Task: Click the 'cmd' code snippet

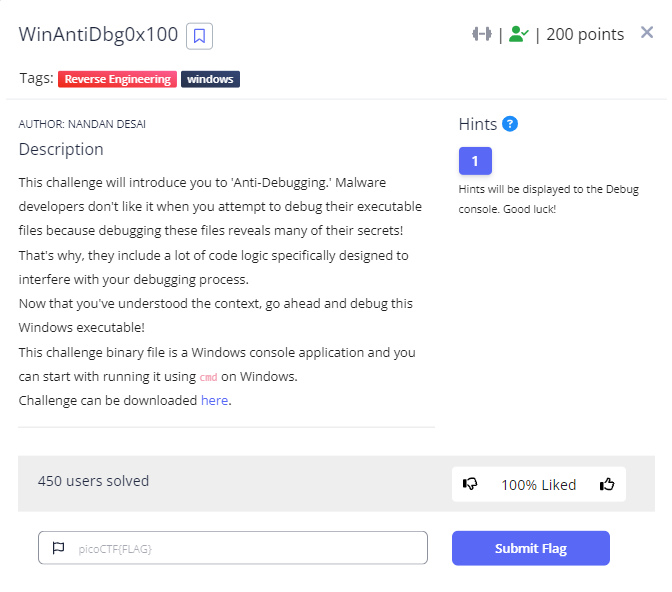Action: 208,377
